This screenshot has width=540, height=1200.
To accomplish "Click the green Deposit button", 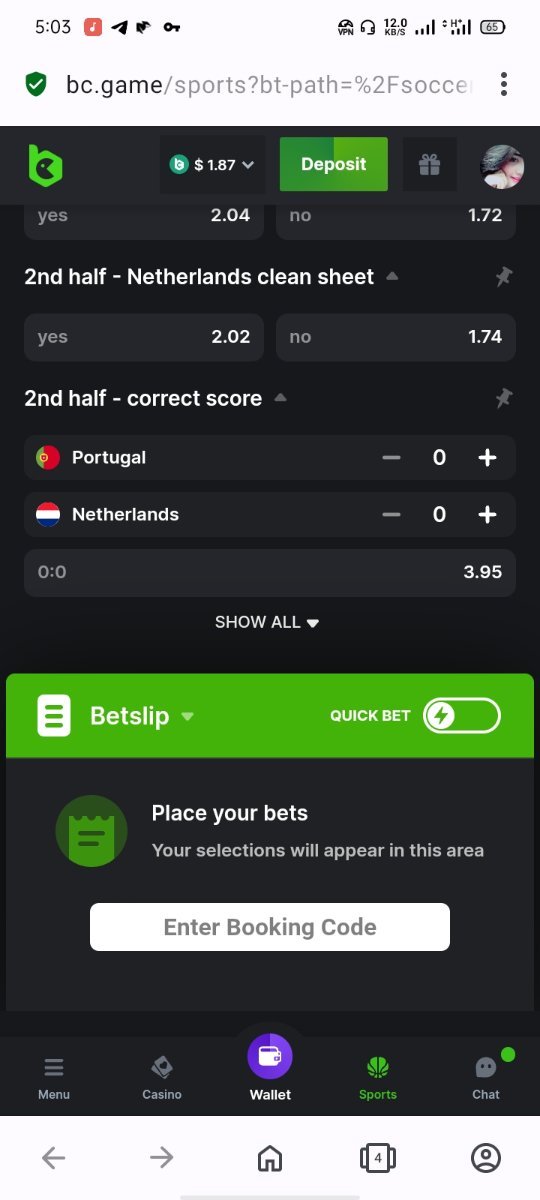I will 333,165.
